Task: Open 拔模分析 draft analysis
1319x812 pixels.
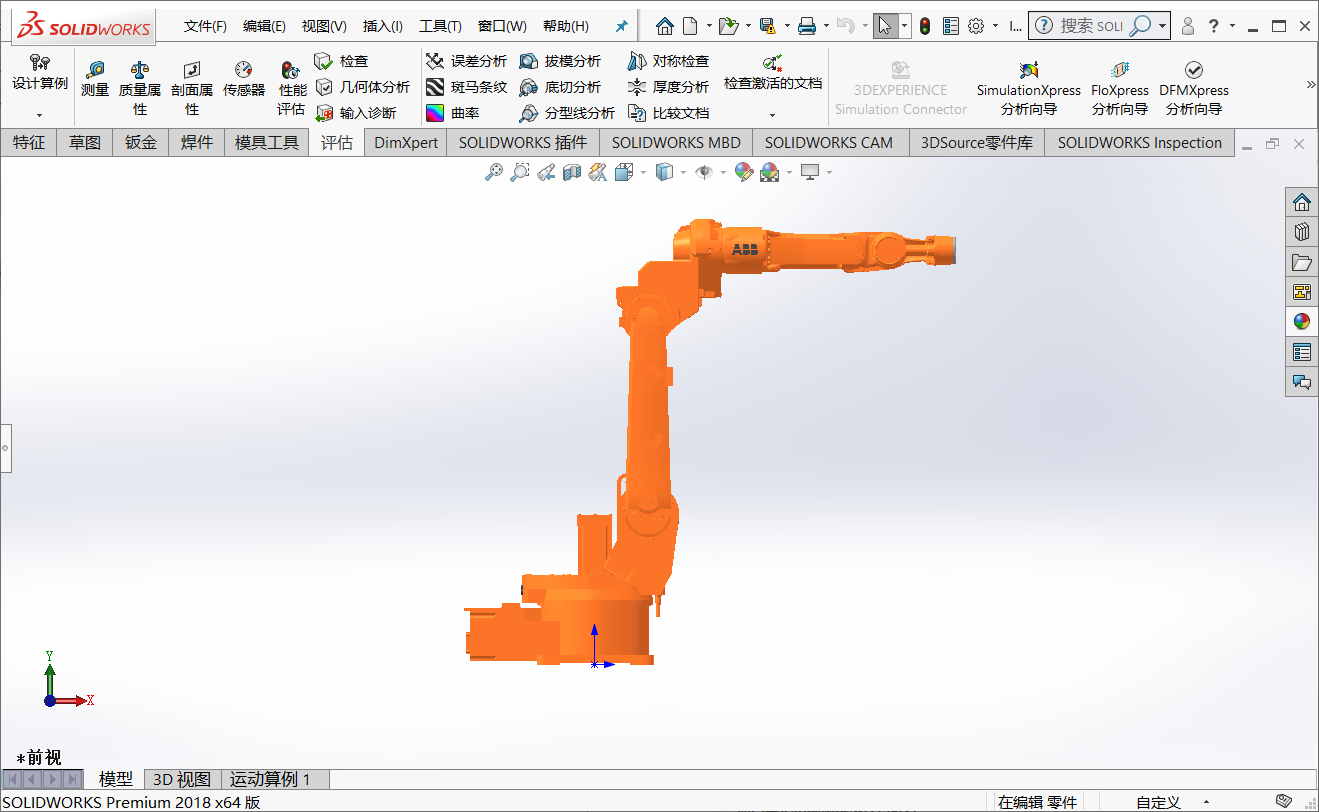Action: tap(560, 61)
